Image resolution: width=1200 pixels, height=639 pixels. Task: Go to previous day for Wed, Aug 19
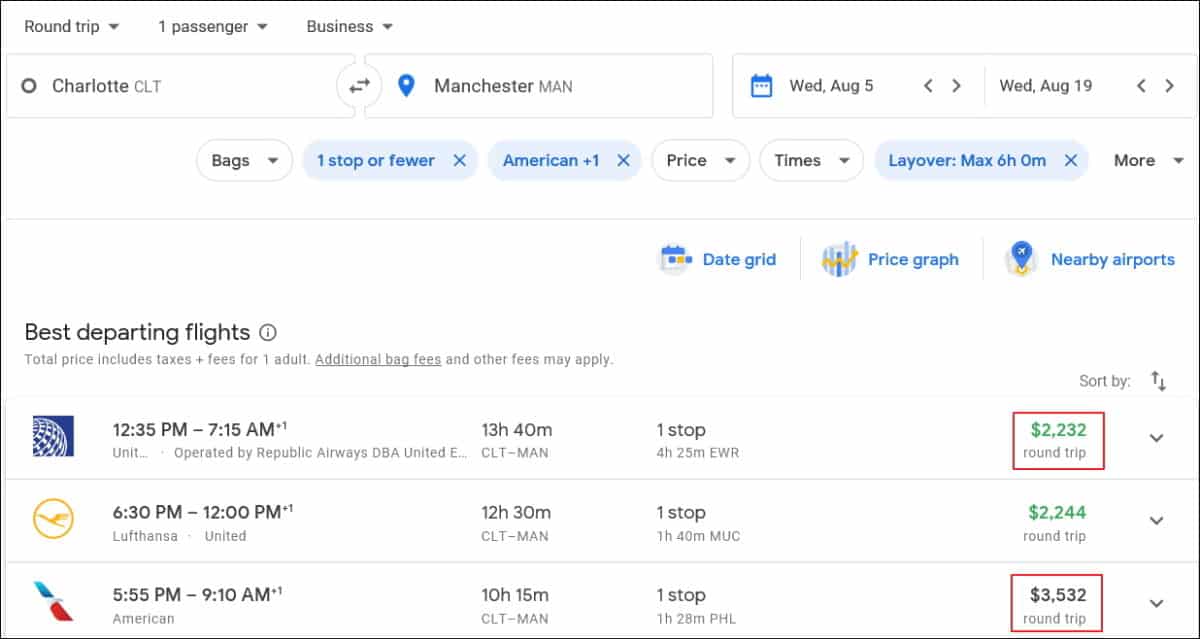1141,86
